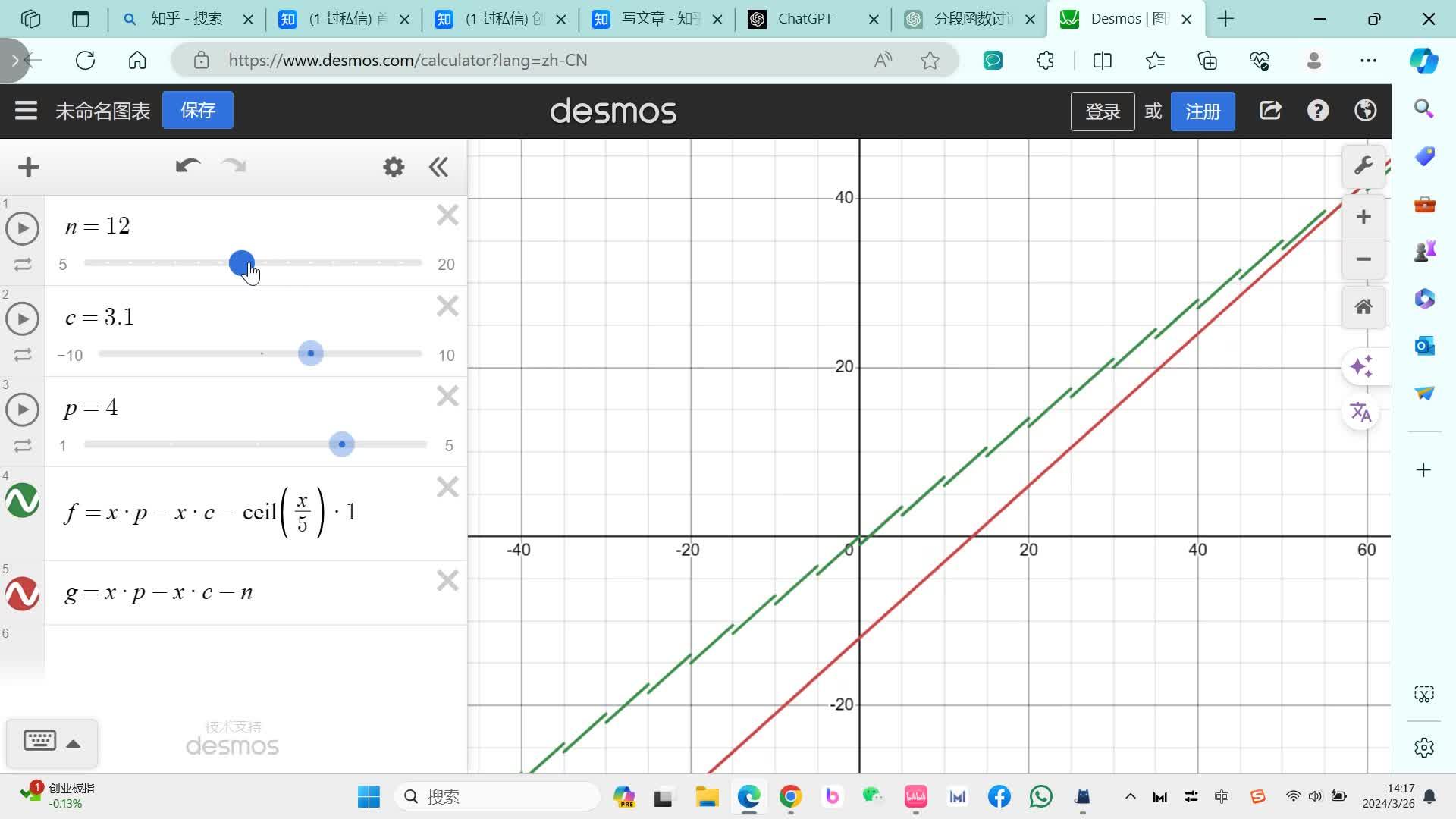Image resolution: width=1456 pixels, height=819 pixels.
Task: Click the c slider handle
Action: (x=311, y=353)
